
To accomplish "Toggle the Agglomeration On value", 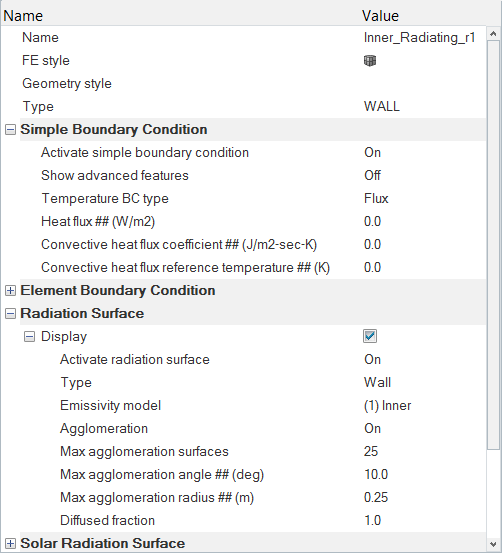I will 423,429.
